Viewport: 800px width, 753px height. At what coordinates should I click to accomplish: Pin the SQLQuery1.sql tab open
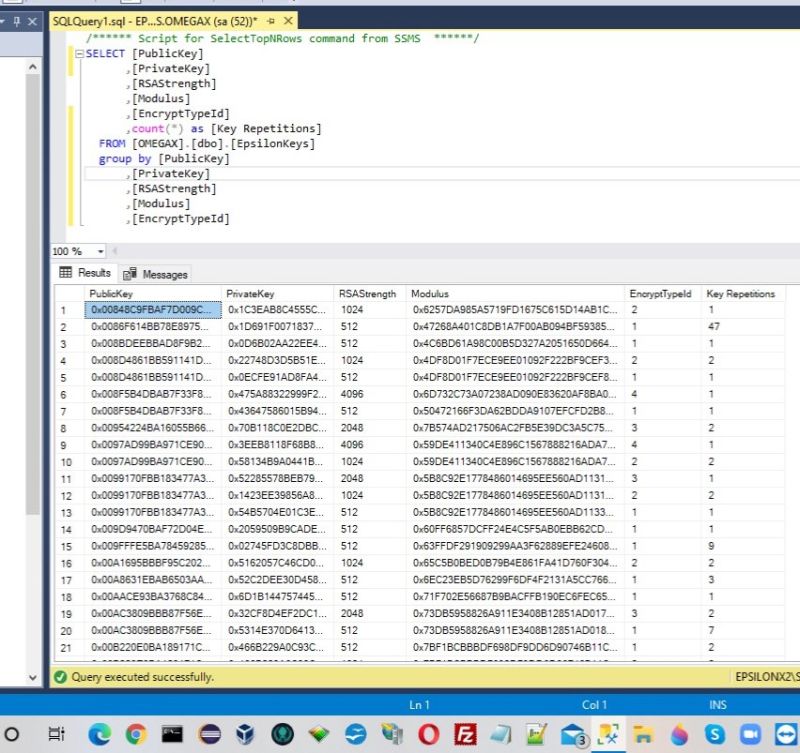(x=271, y=21)
